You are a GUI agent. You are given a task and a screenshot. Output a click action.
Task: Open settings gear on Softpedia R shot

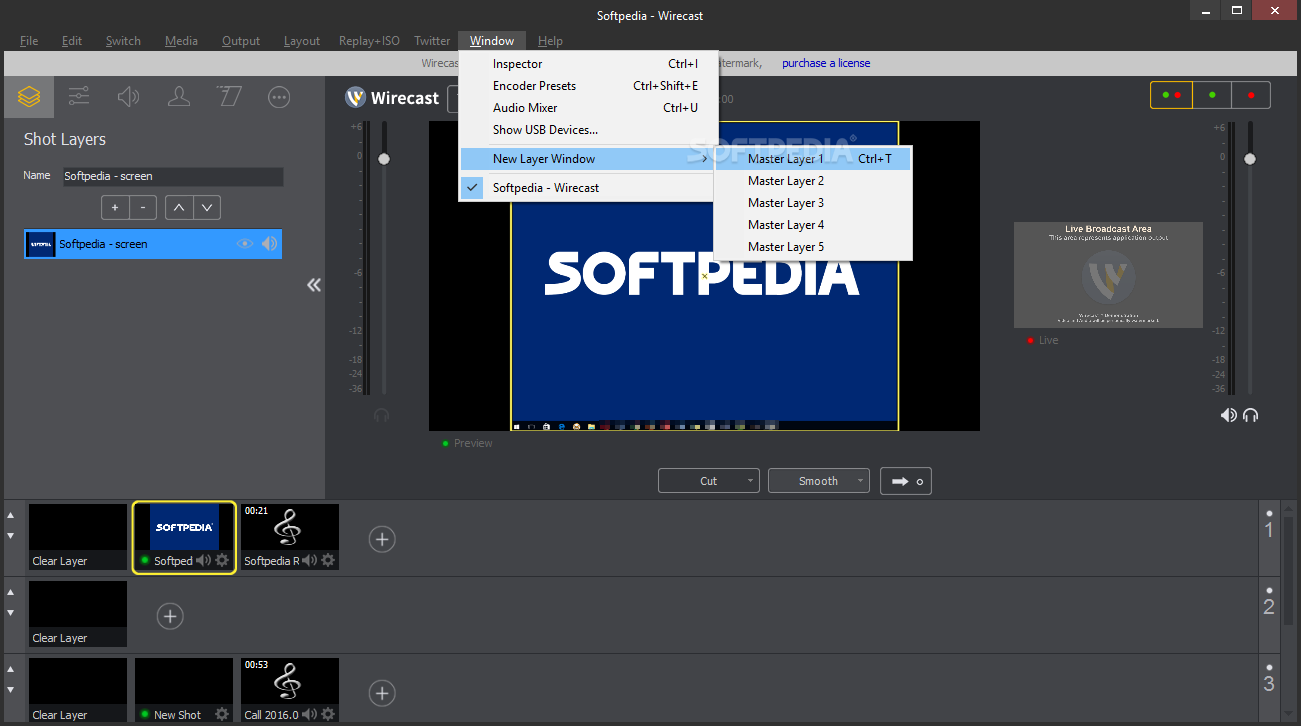point(328,560)
